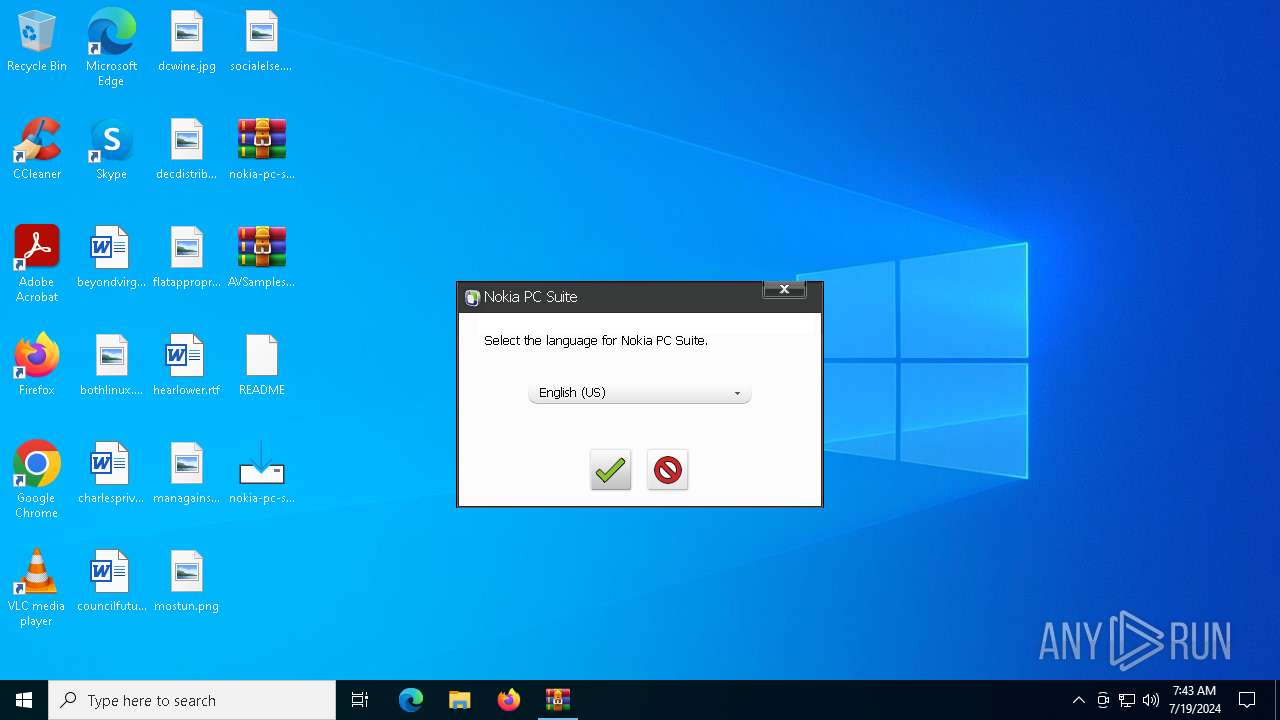Open the Recycle Bin desktop icon
Screen dimensions: 1280x720
(37, 42)
